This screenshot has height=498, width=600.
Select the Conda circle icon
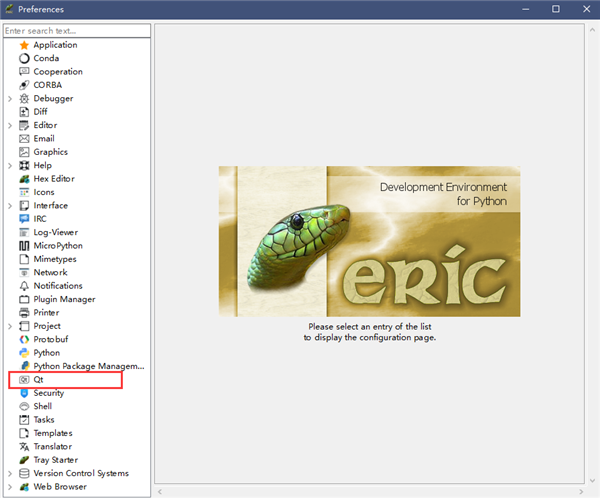(24, 58)
